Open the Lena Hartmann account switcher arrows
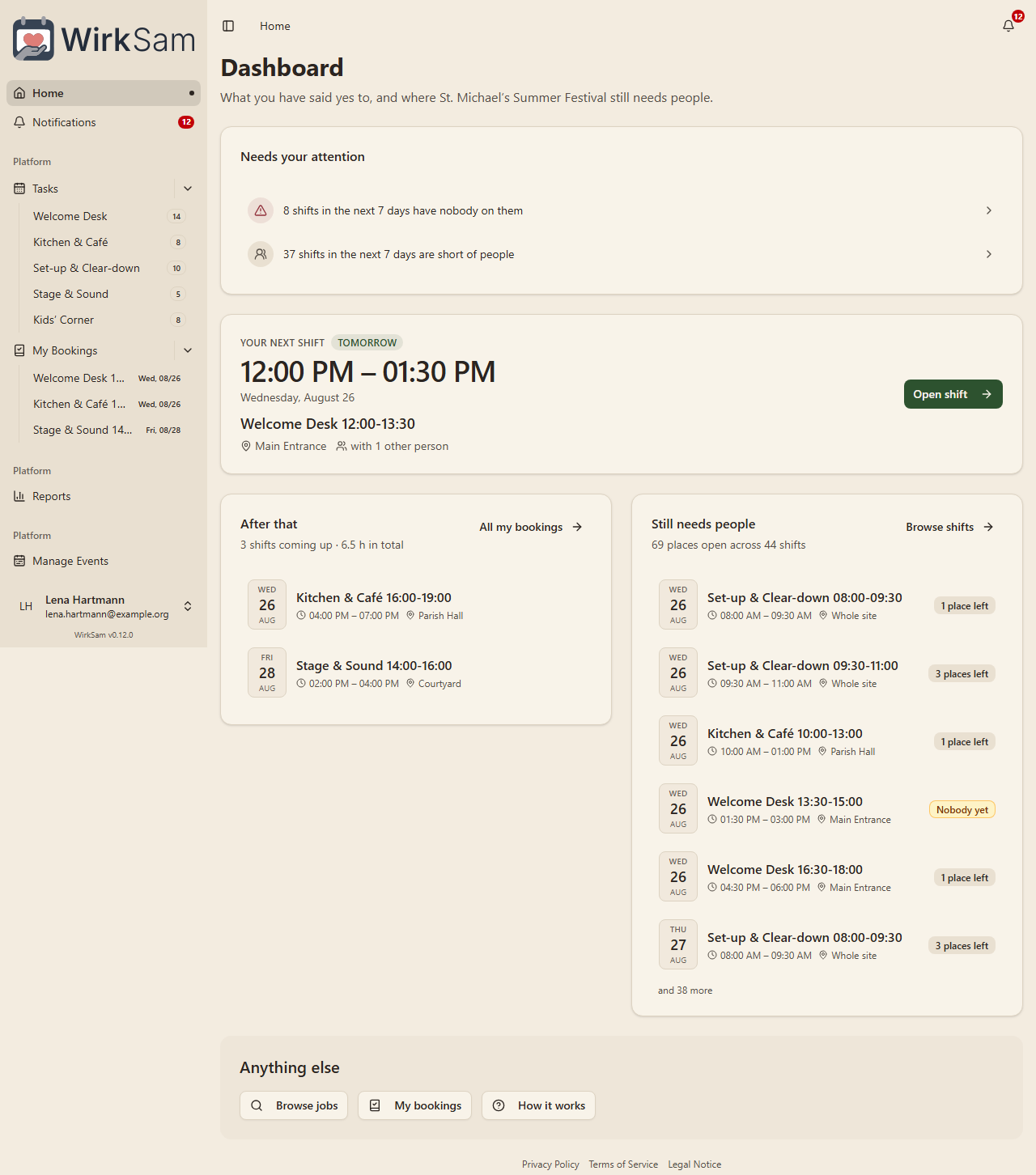Image resolution: width=1036 pixels, height=1175 pixels. (188, 606)
